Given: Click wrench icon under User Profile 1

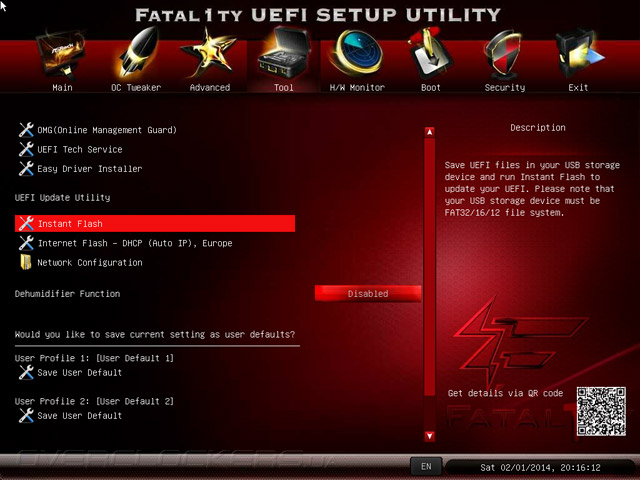Looking at the screenshot, I should click(x=26, y=372).
